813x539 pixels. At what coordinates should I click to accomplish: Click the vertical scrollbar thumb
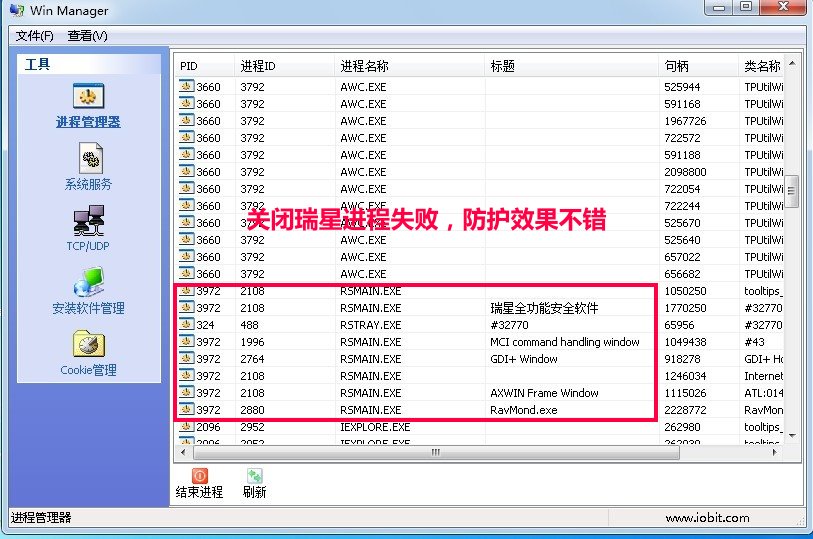tap(792, 191)
